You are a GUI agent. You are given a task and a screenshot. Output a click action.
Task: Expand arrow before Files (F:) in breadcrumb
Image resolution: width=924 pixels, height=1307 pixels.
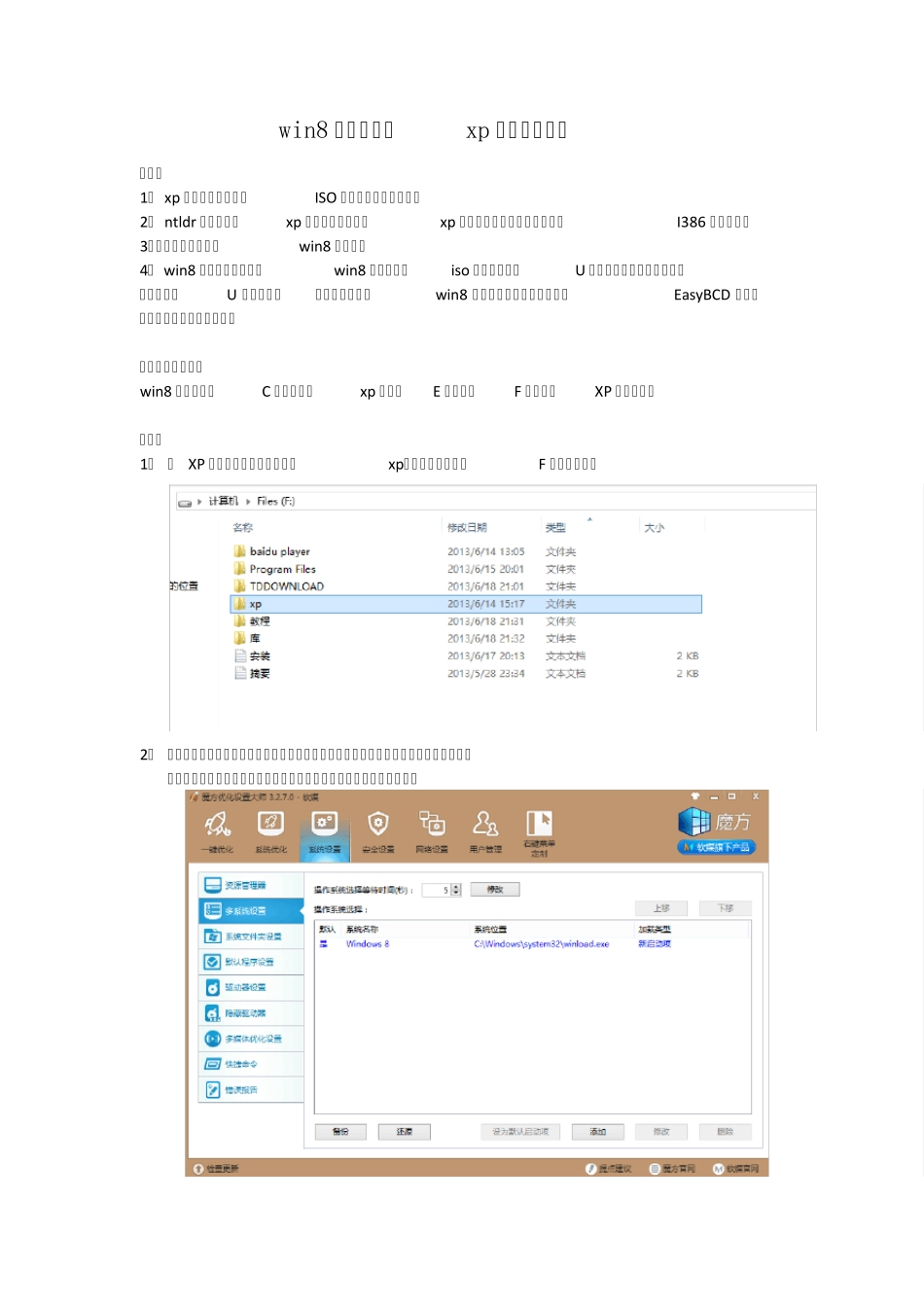(x=248, y=501)
